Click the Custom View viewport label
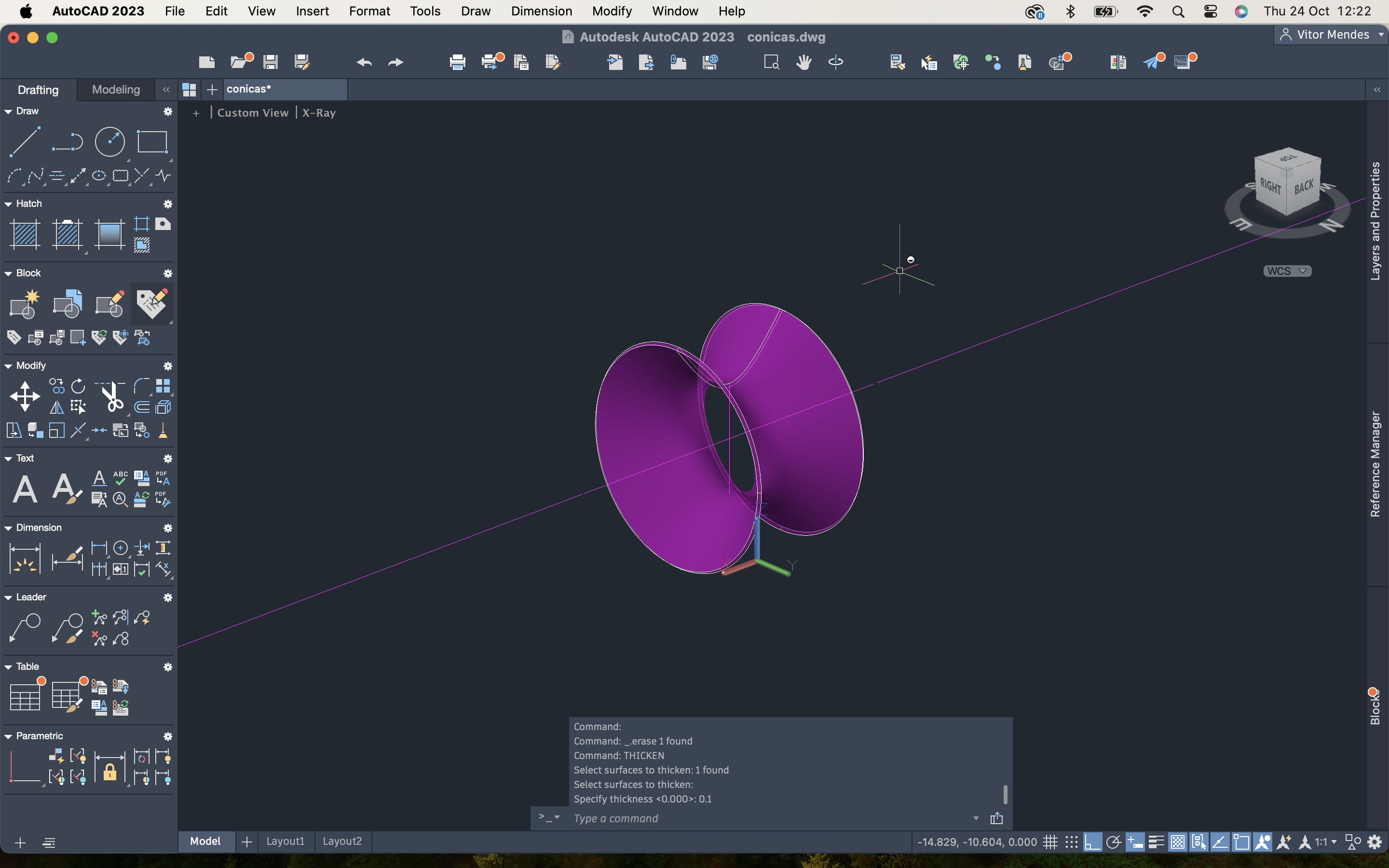The height and width of the screenshot is (868, 1389). click(253, 112)
